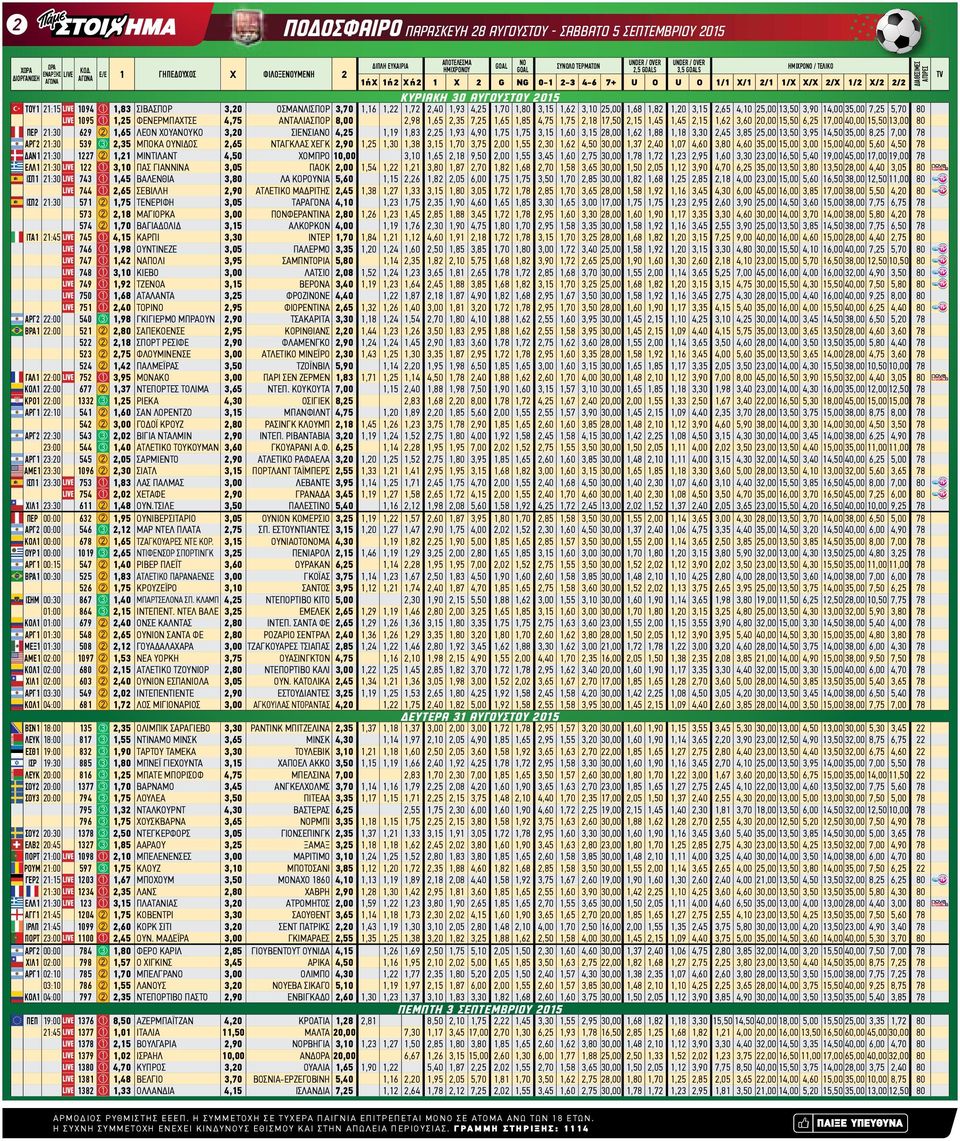
Task: Click the UNDER / OVER 2,5 GOALS header
Action: point(644,65)
